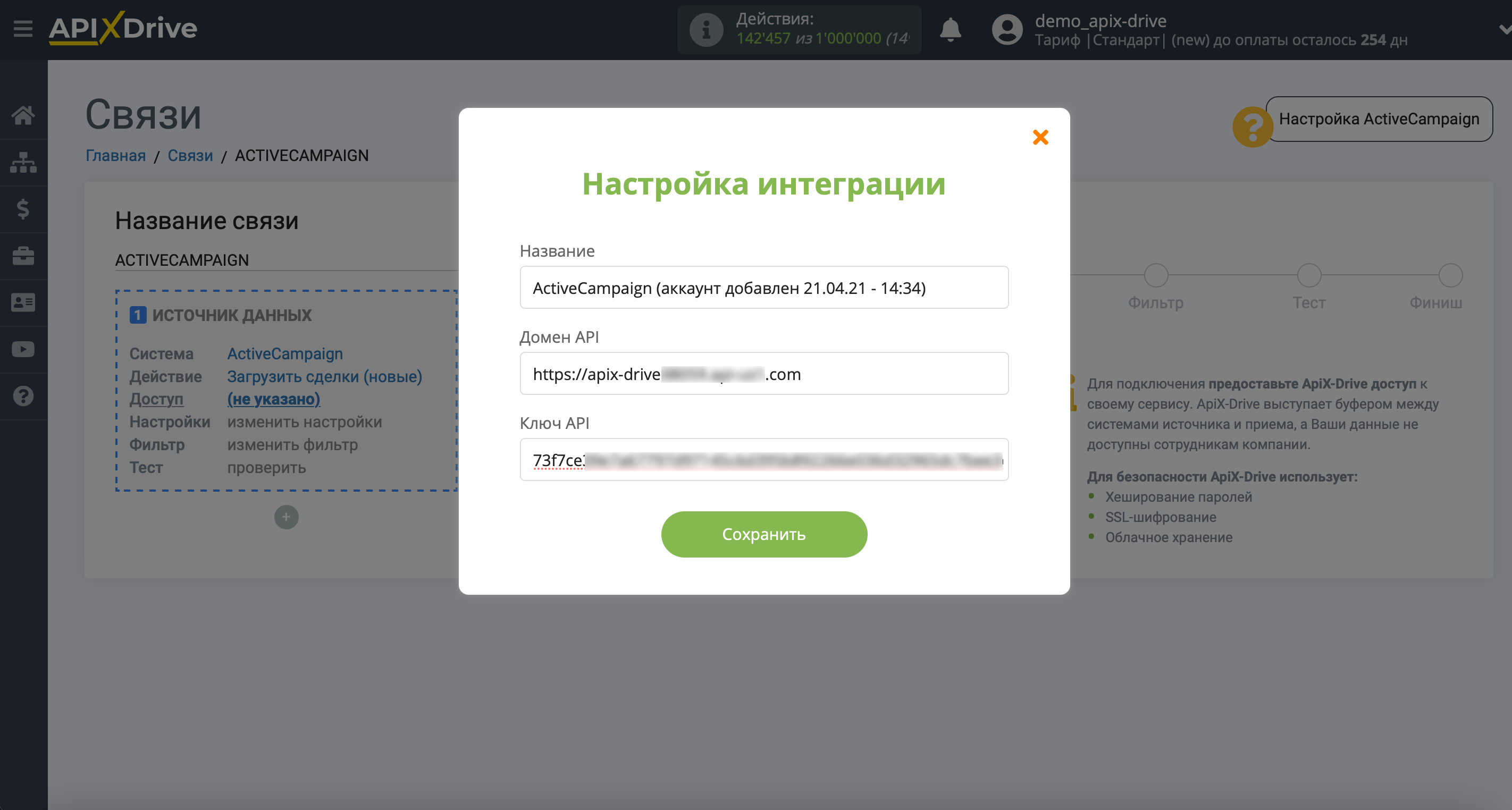Open the video tutorials sidebar icon
This screenshot has height=810, width=1512.
coord(23,349)
